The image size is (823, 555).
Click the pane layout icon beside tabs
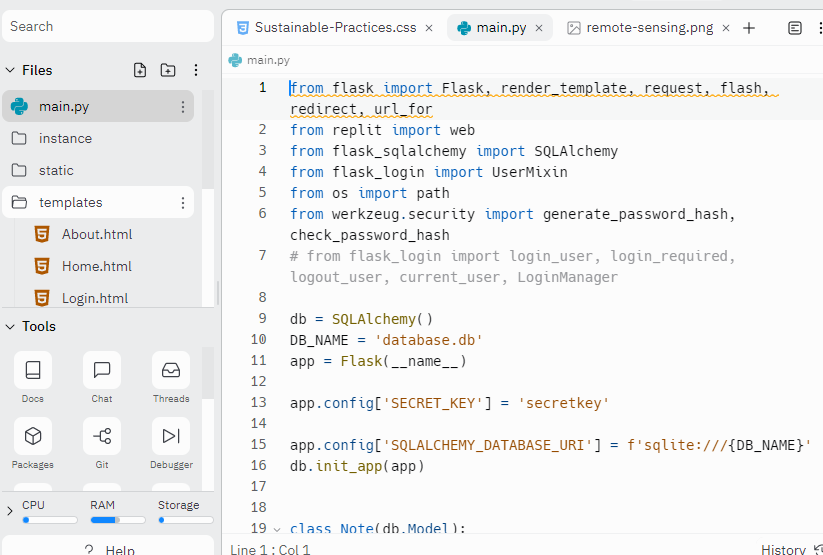point(795,28)
